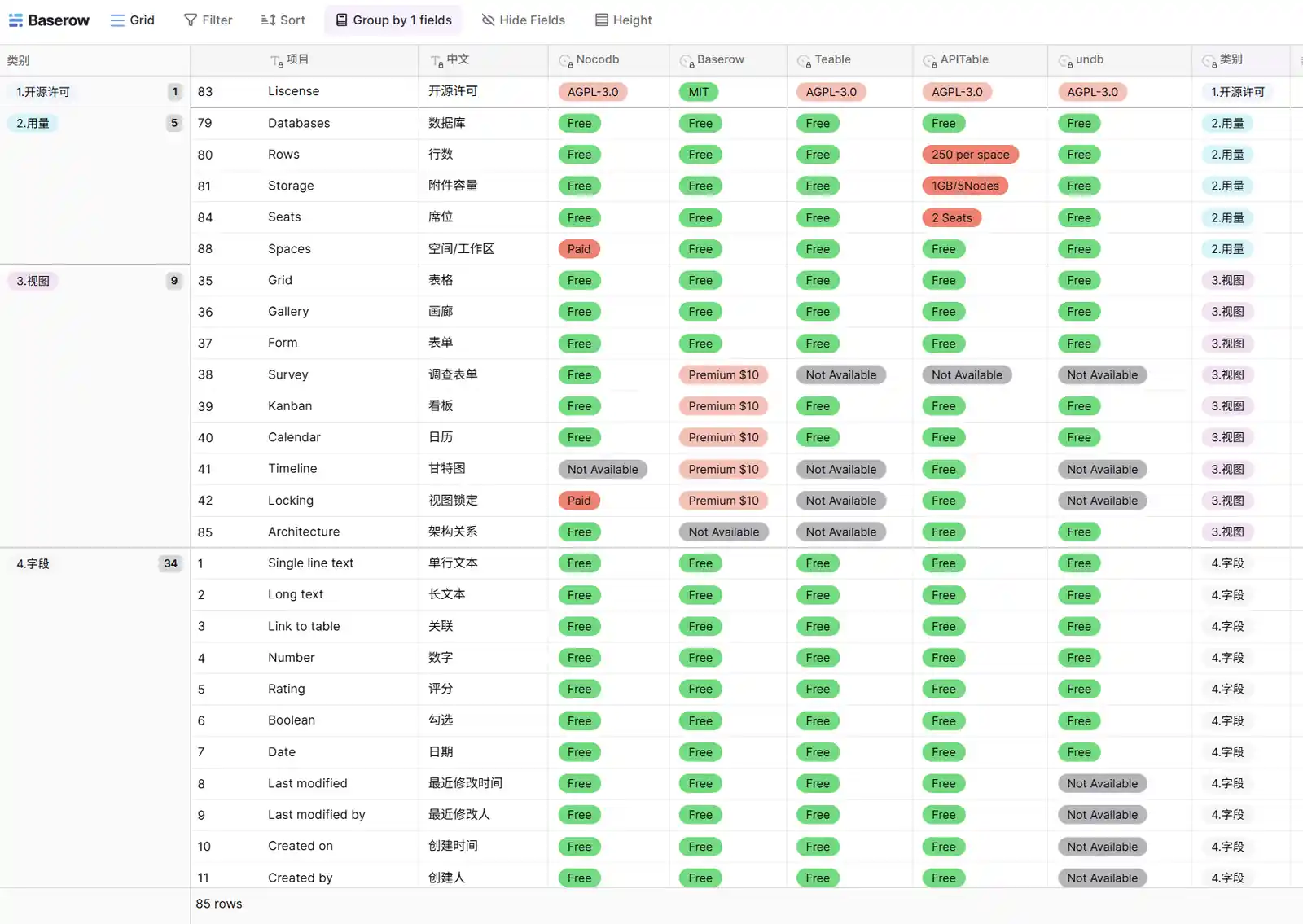
Task: Select the 项目 column header
Action: (304, 60)
